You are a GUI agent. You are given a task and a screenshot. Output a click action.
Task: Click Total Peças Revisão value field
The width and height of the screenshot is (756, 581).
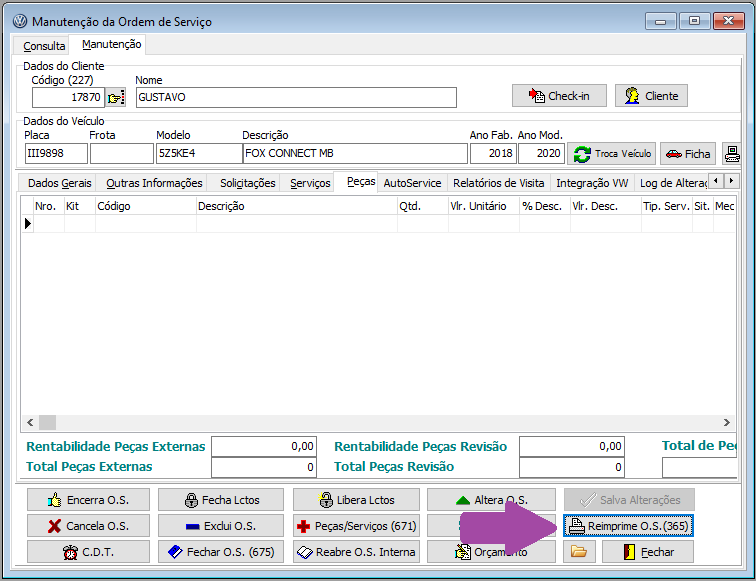pyautogui.click(x=572, y=467)
